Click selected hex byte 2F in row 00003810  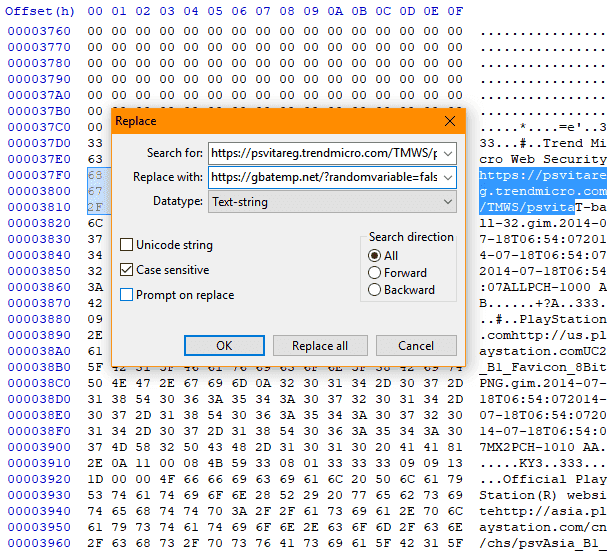coord(95,207)
